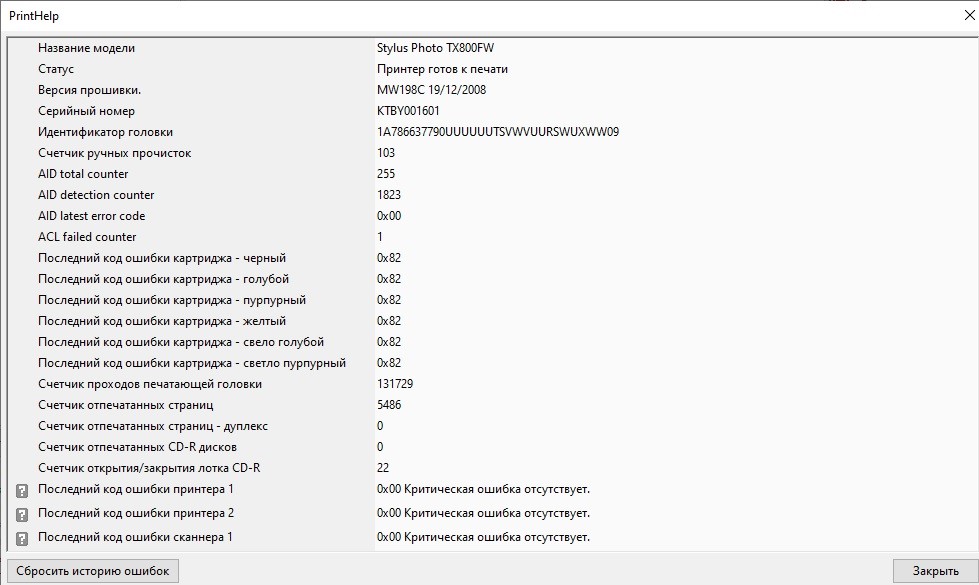Select the Статус label
The width and height of the screenshot is (979, 585).
coord(56,69)
